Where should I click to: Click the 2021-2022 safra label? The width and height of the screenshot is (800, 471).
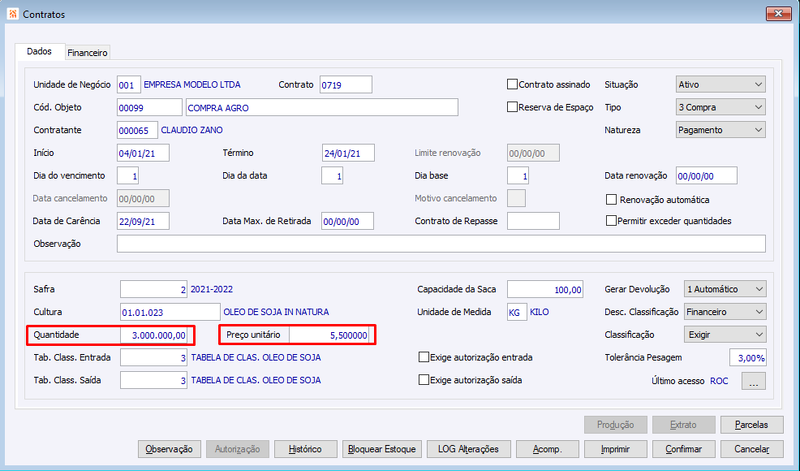pos(212,289)
